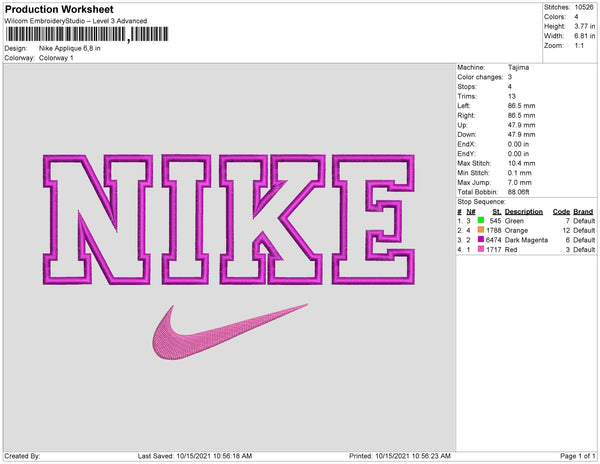
Task: Click design name 'Nike Applique 6,8 in'
Action: coord(70,48)
